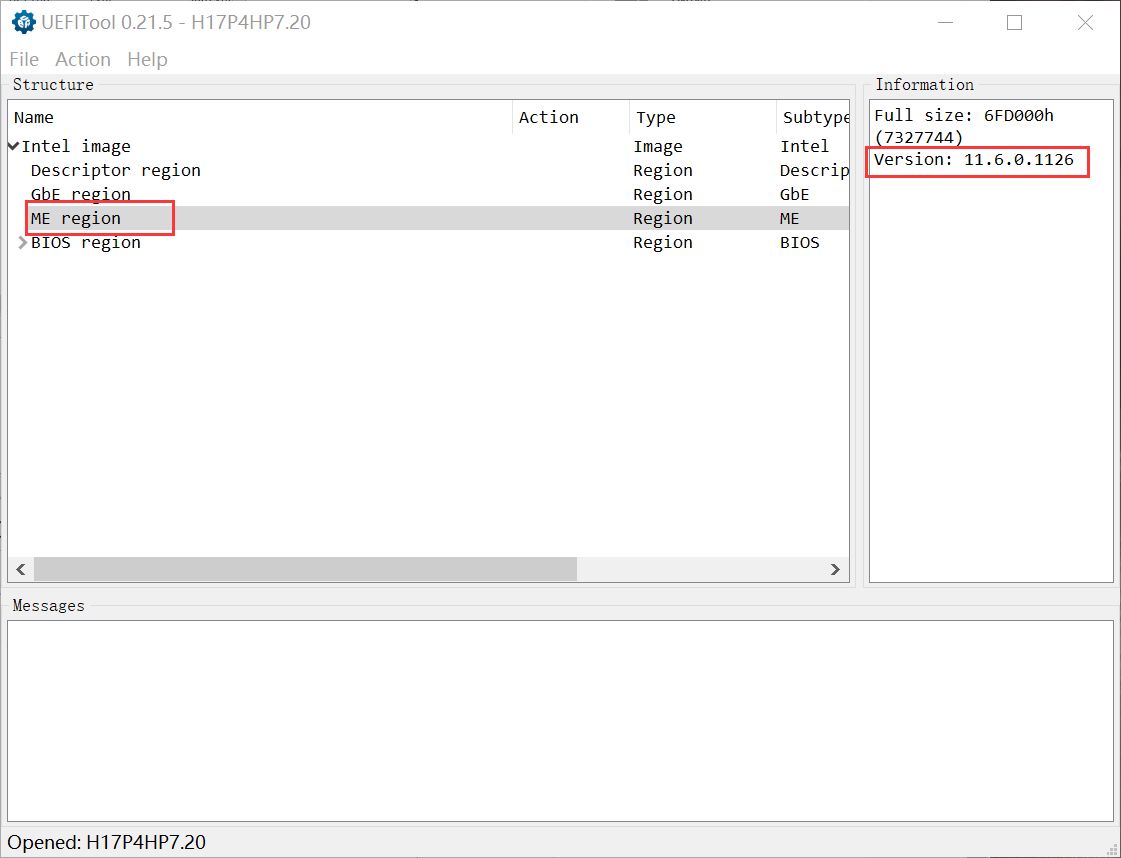Open the Help menu

[x=147, y=59]
